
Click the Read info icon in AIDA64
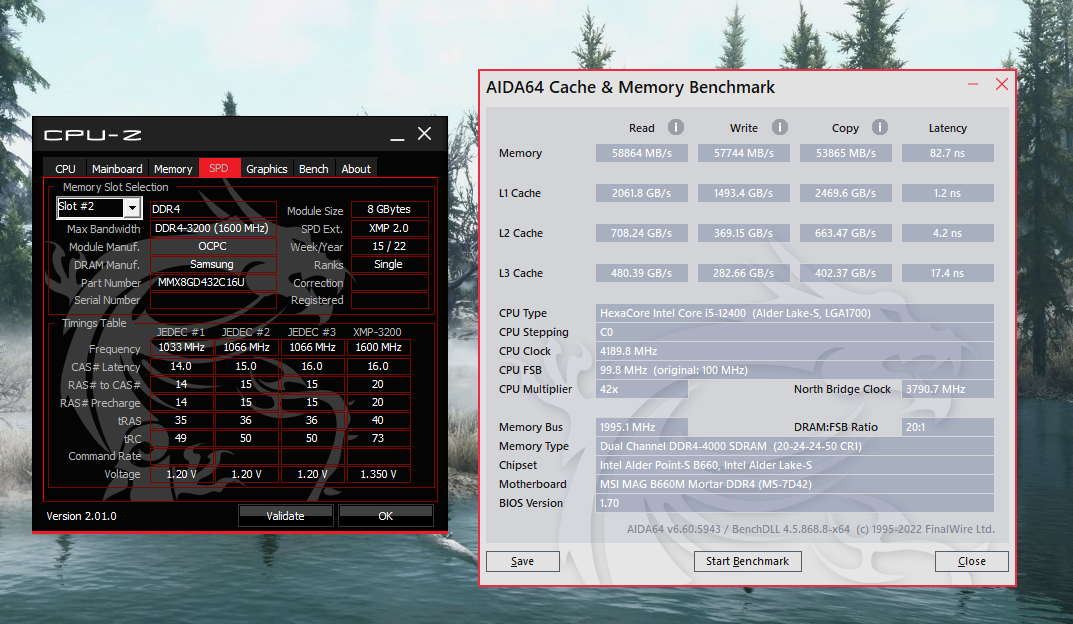[x=675, y=127]
